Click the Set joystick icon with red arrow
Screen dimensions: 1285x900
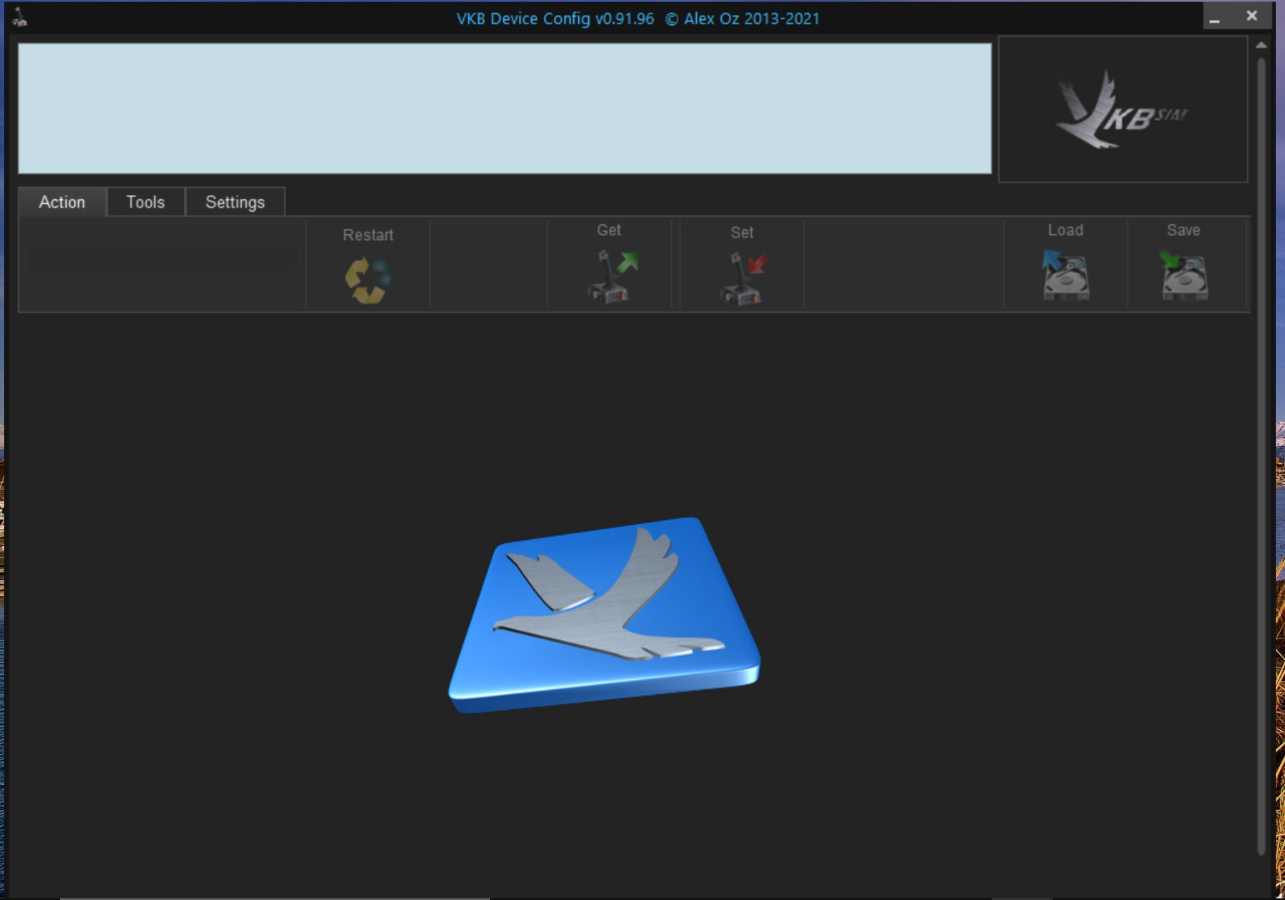click(742, 278)
